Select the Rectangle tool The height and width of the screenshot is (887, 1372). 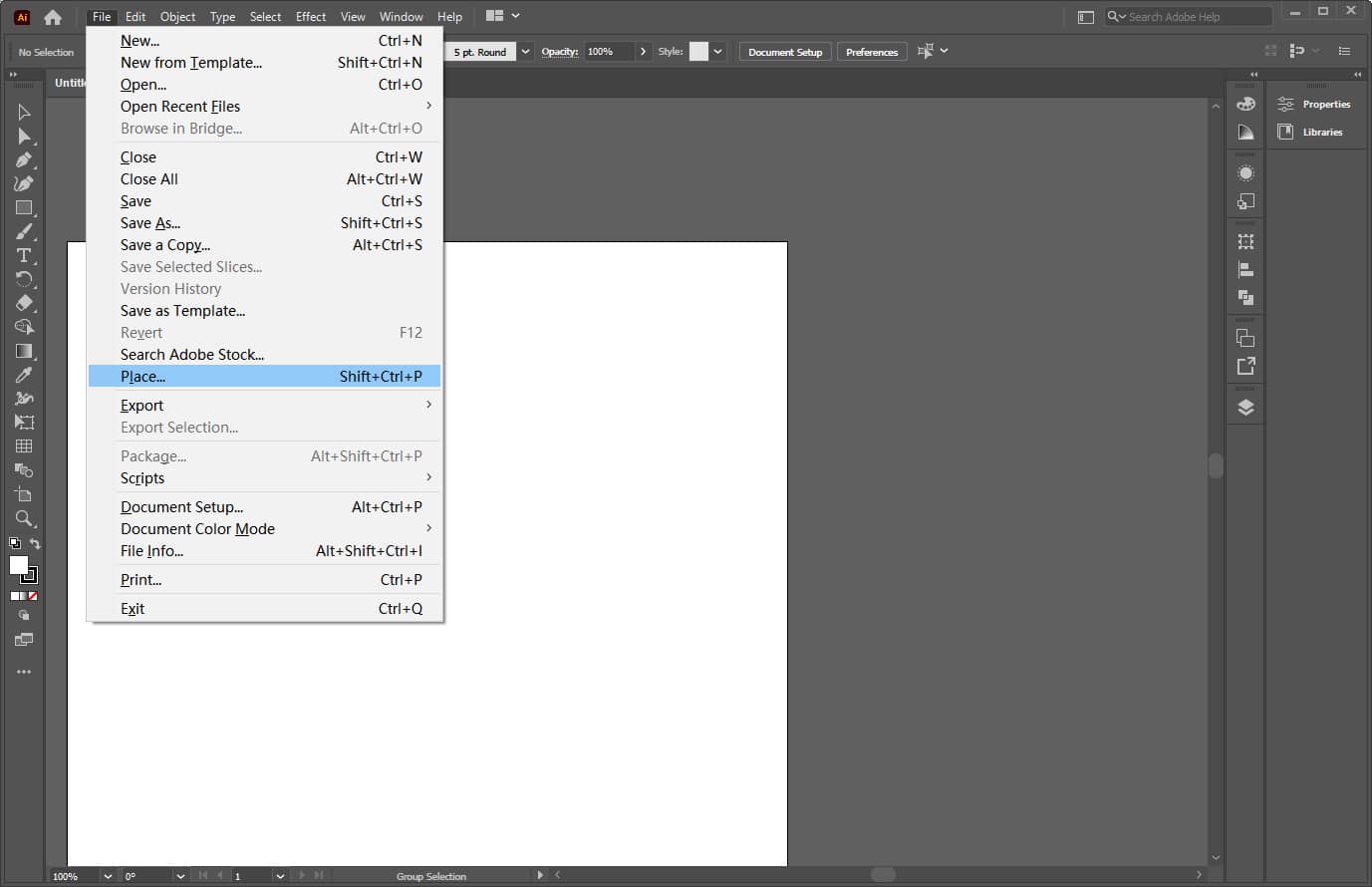(24, 207)
